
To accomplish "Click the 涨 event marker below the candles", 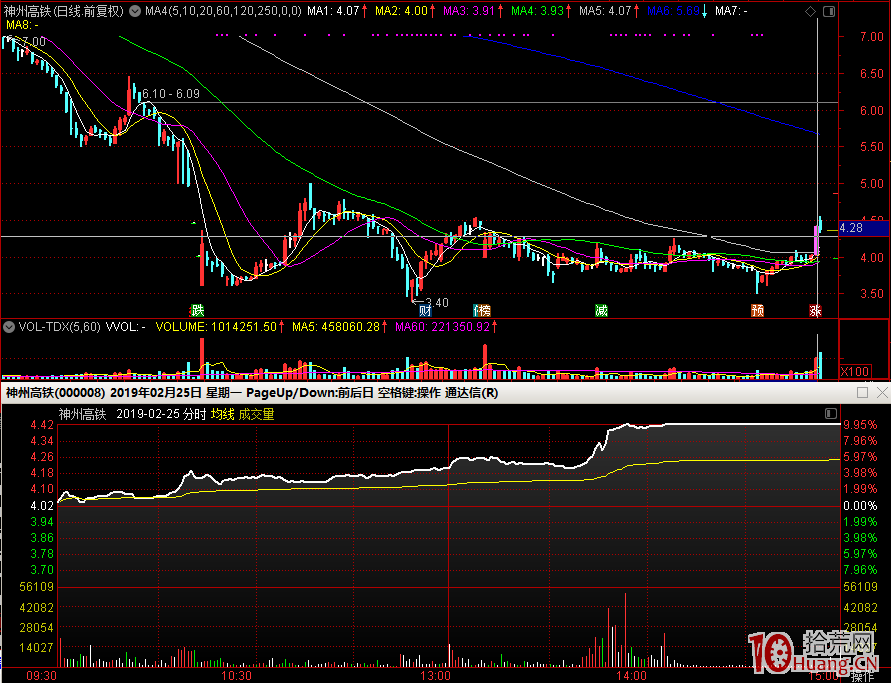I will 815,310.
